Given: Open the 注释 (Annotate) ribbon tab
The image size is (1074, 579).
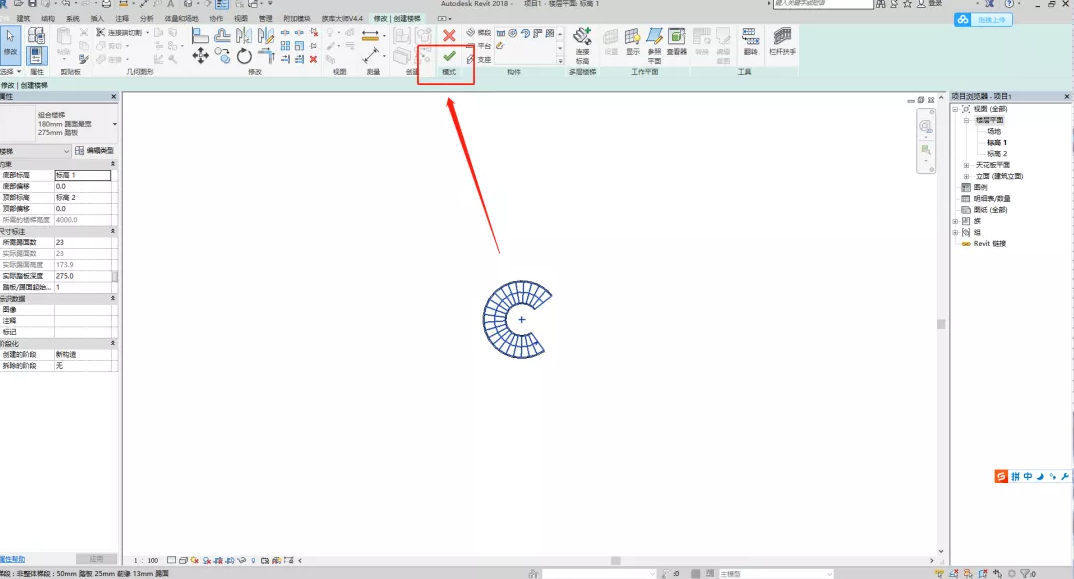Looking at the screenshot, I should (122, 19).
